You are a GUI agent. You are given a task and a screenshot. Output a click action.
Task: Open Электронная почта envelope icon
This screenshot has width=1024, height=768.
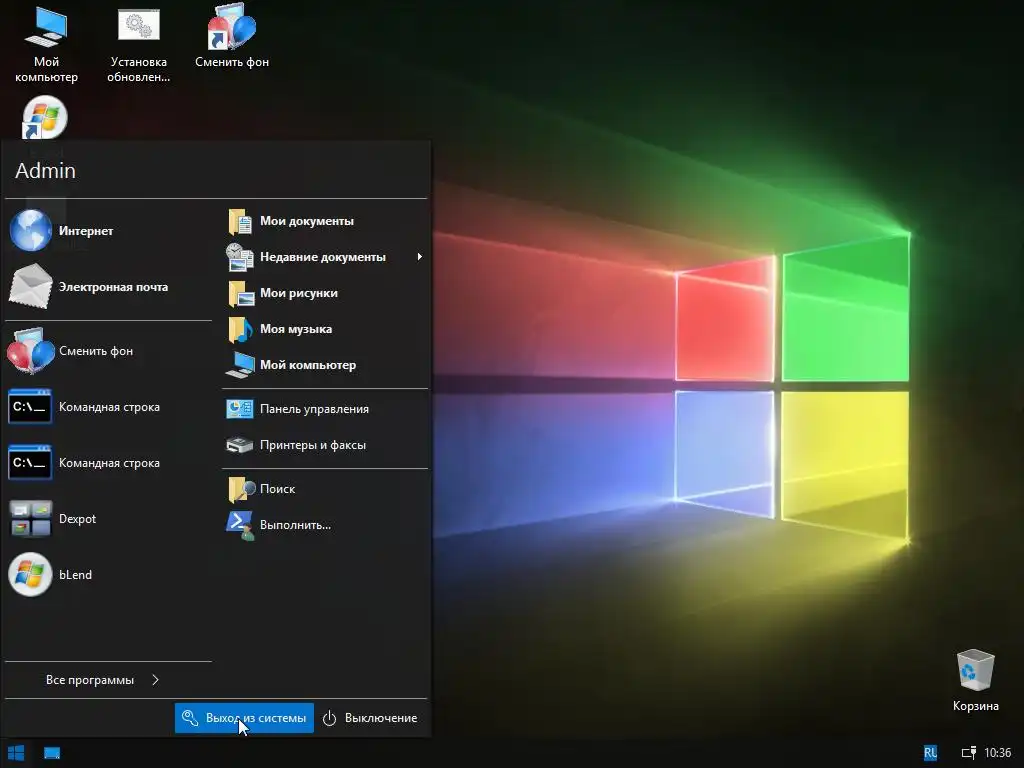30,287
